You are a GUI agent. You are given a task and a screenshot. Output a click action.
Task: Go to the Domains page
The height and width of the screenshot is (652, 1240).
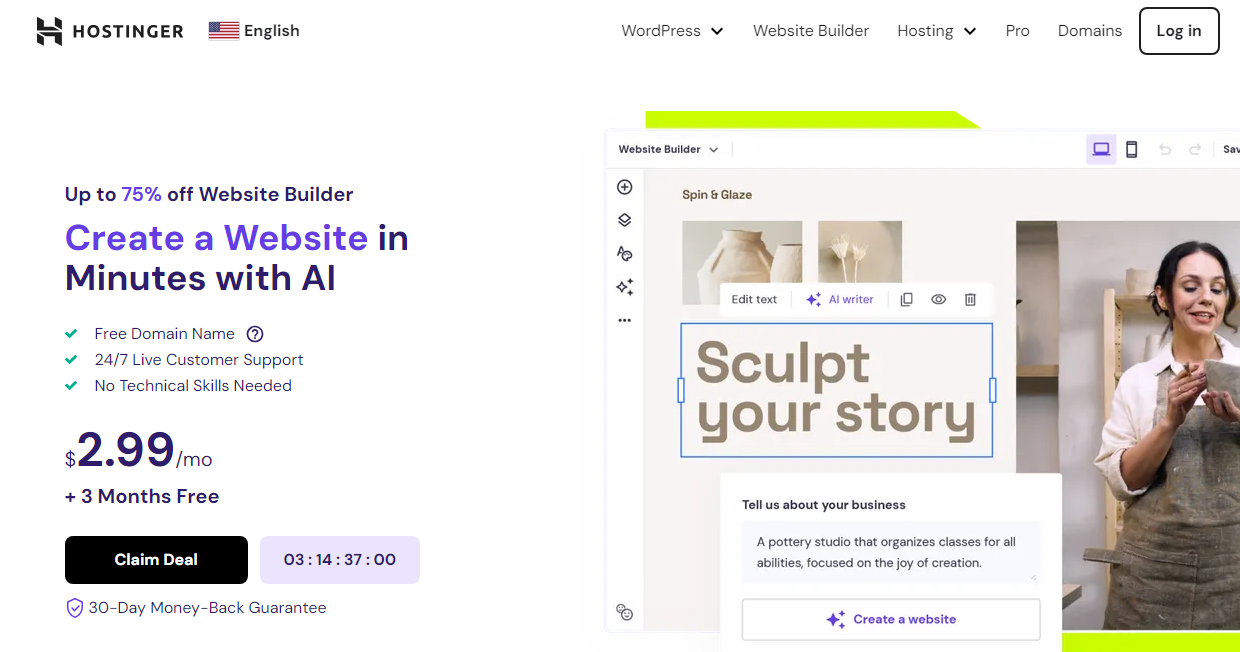point(1089,31)
